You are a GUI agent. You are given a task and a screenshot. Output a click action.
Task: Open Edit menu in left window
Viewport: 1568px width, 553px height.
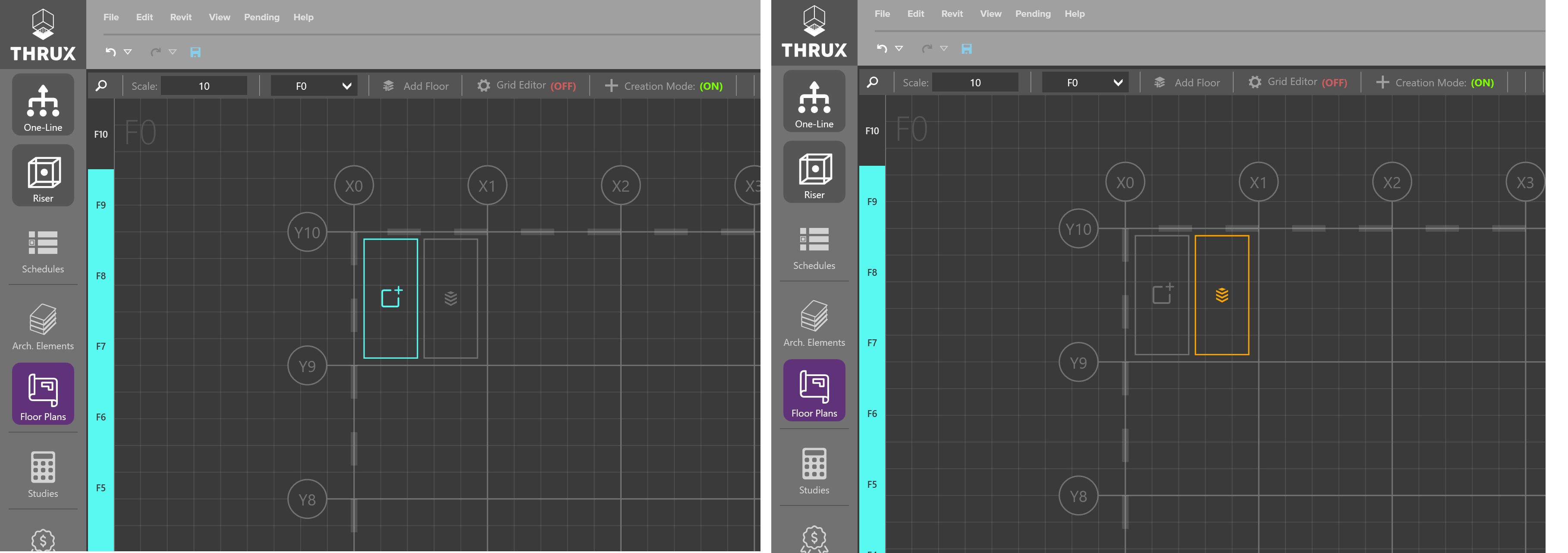click(144, 17)
